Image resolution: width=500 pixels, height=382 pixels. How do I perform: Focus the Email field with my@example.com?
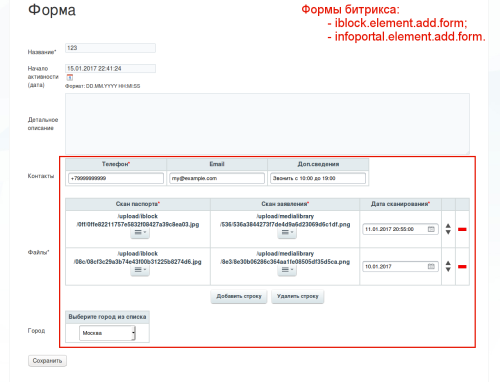click(217, 178)
